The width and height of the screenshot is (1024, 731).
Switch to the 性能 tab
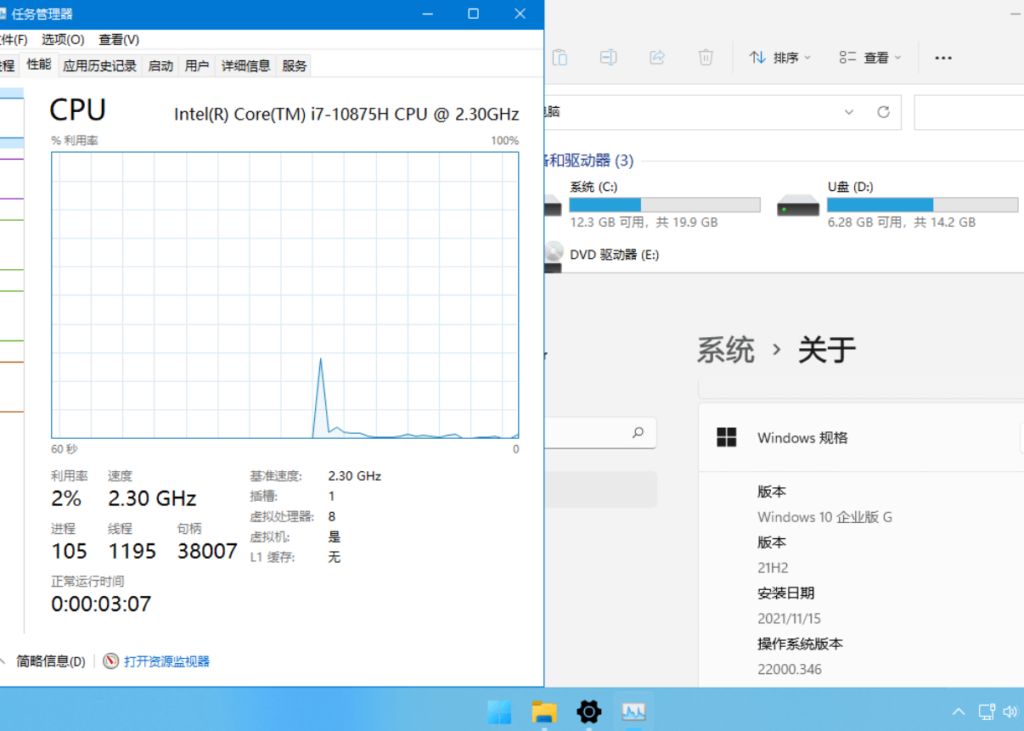click(39, 65)
